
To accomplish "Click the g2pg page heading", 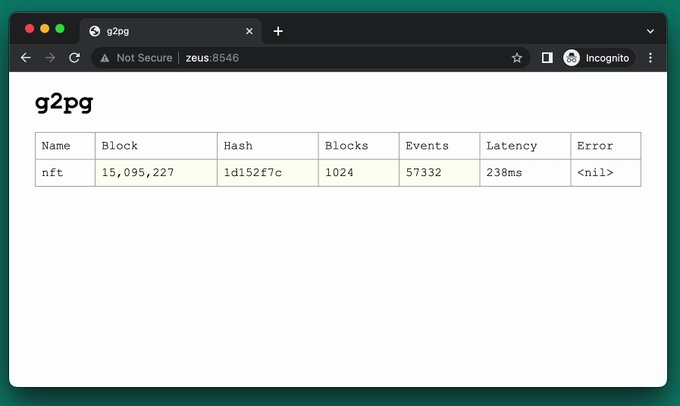I will click(64, 103).
